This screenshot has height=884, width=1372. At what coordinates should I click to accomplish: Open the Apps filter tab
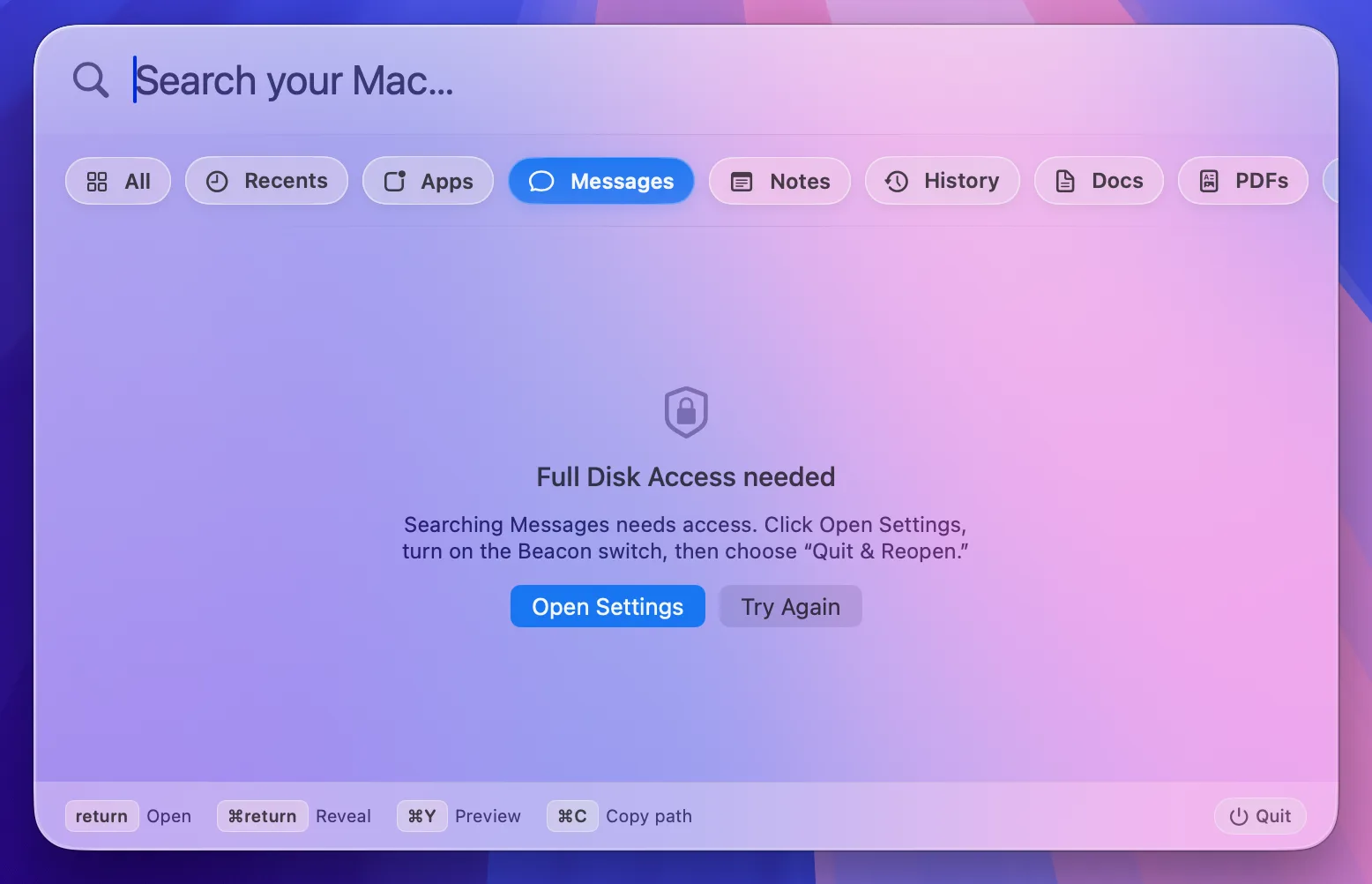pyautogui.click(x=428, y=181)
